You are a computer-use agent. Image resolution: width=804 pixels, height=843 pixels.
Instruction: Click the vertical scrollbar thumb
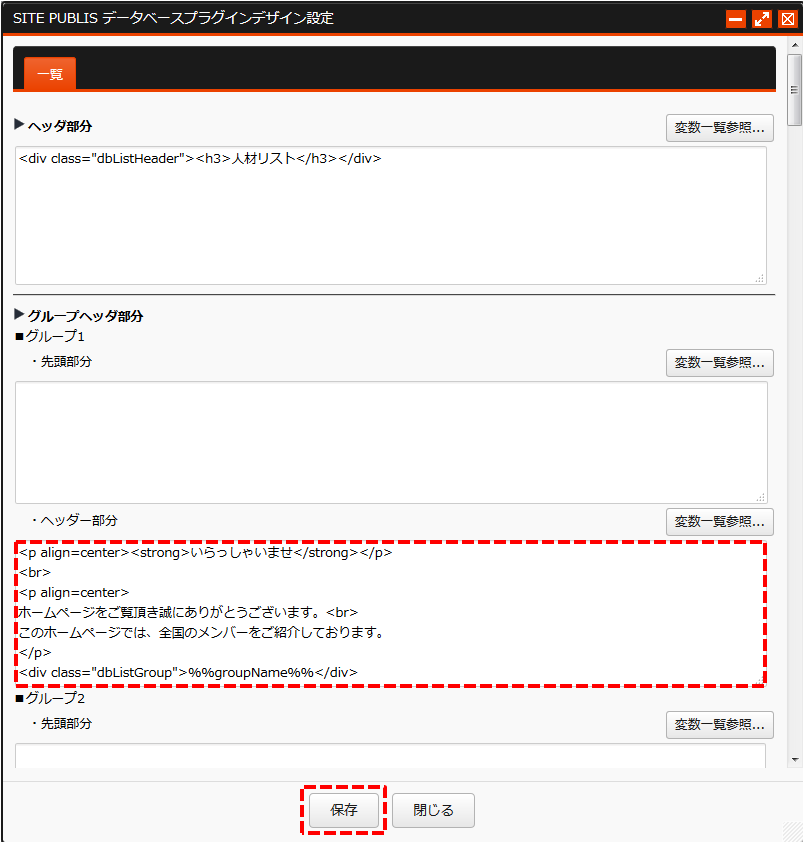pyautogui.click(x=794, y=90)
